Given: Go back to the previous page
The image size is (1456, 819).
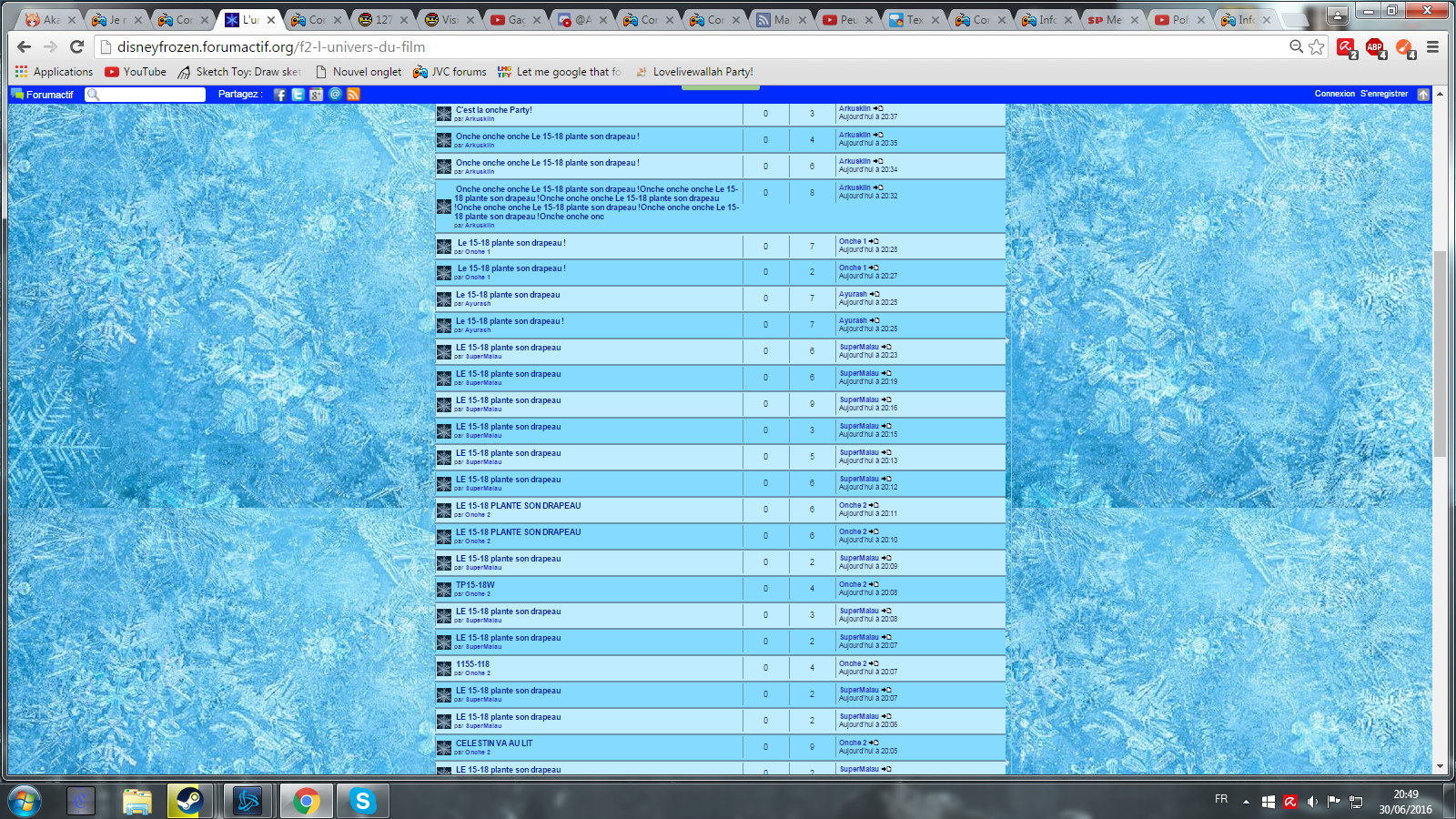Looking at the screenshot, I should (x=25, y=47).
